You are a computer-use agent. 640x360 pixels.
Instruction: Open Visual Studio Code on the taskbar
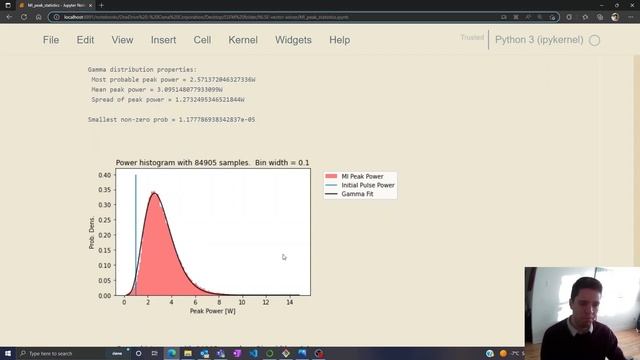point(253,353)
